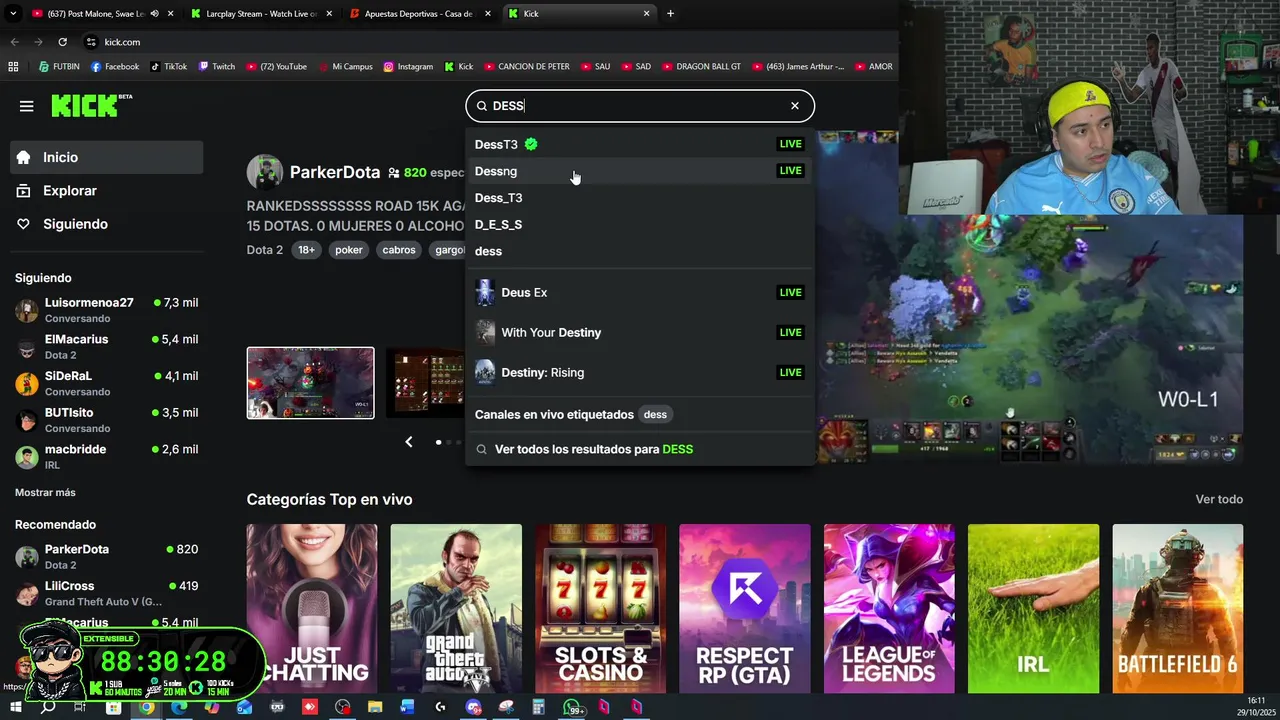Select D_E_S_S search suggestion
Screen dimensions: 1280x720
[640, 224]
